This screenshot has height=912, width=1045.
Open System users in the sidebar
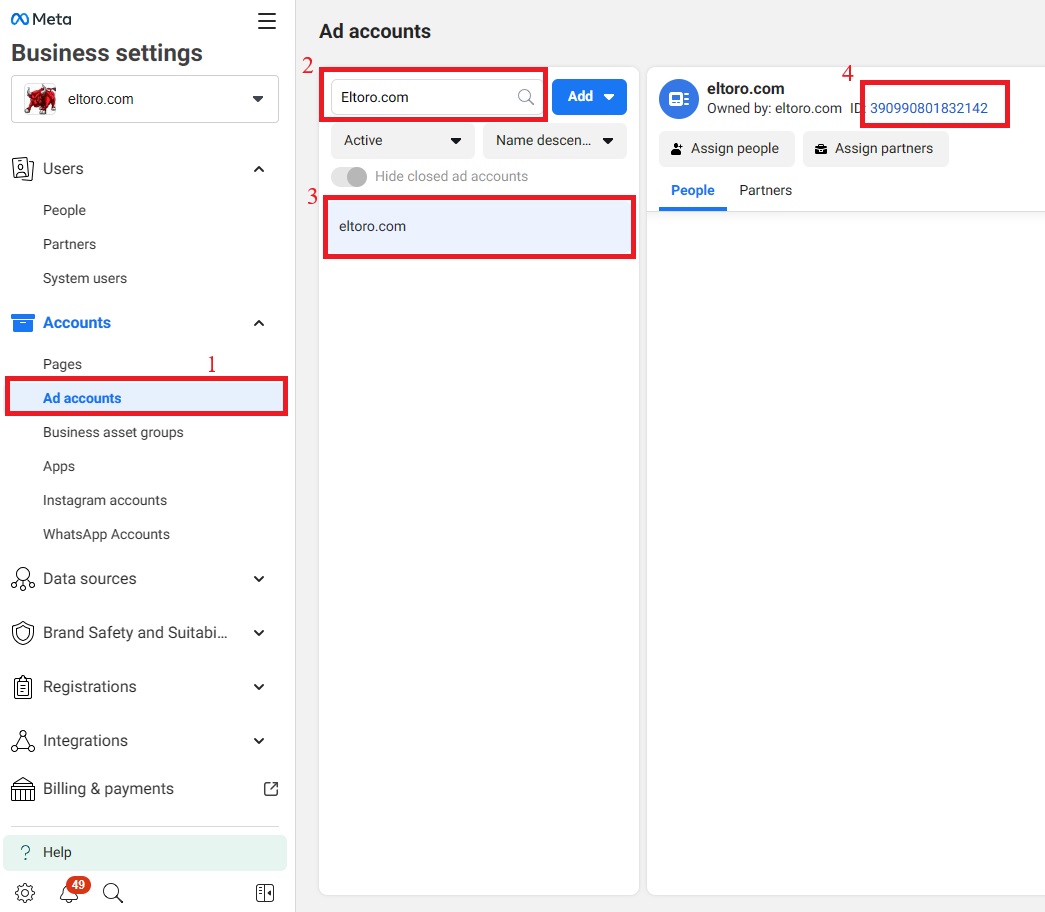point(85,278)
